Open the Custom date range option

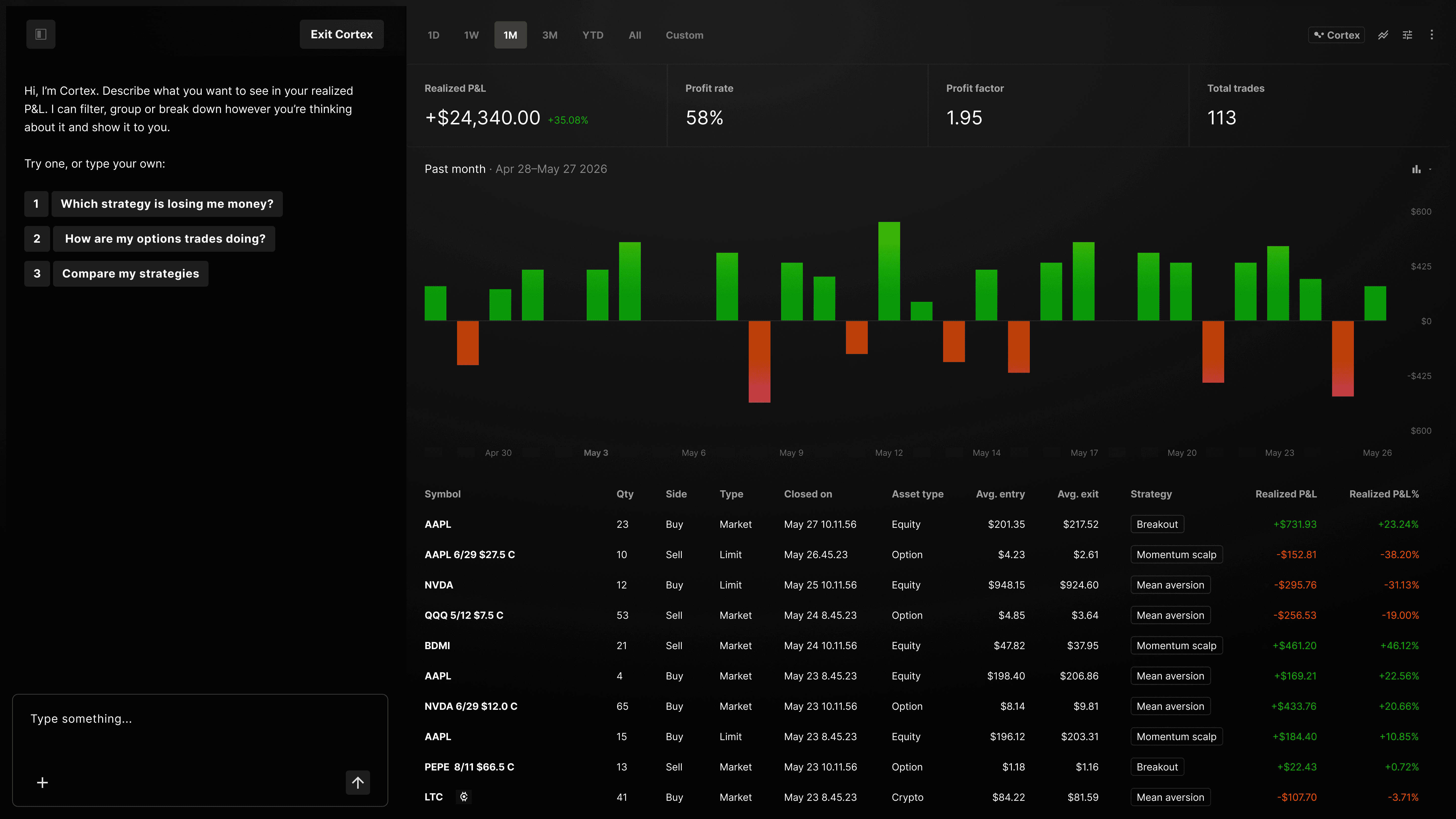[685, 35]
